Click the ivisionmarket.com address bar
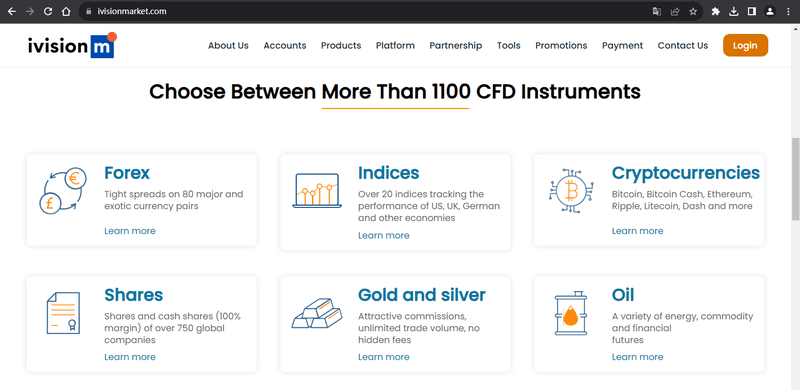 pos(357,11)
